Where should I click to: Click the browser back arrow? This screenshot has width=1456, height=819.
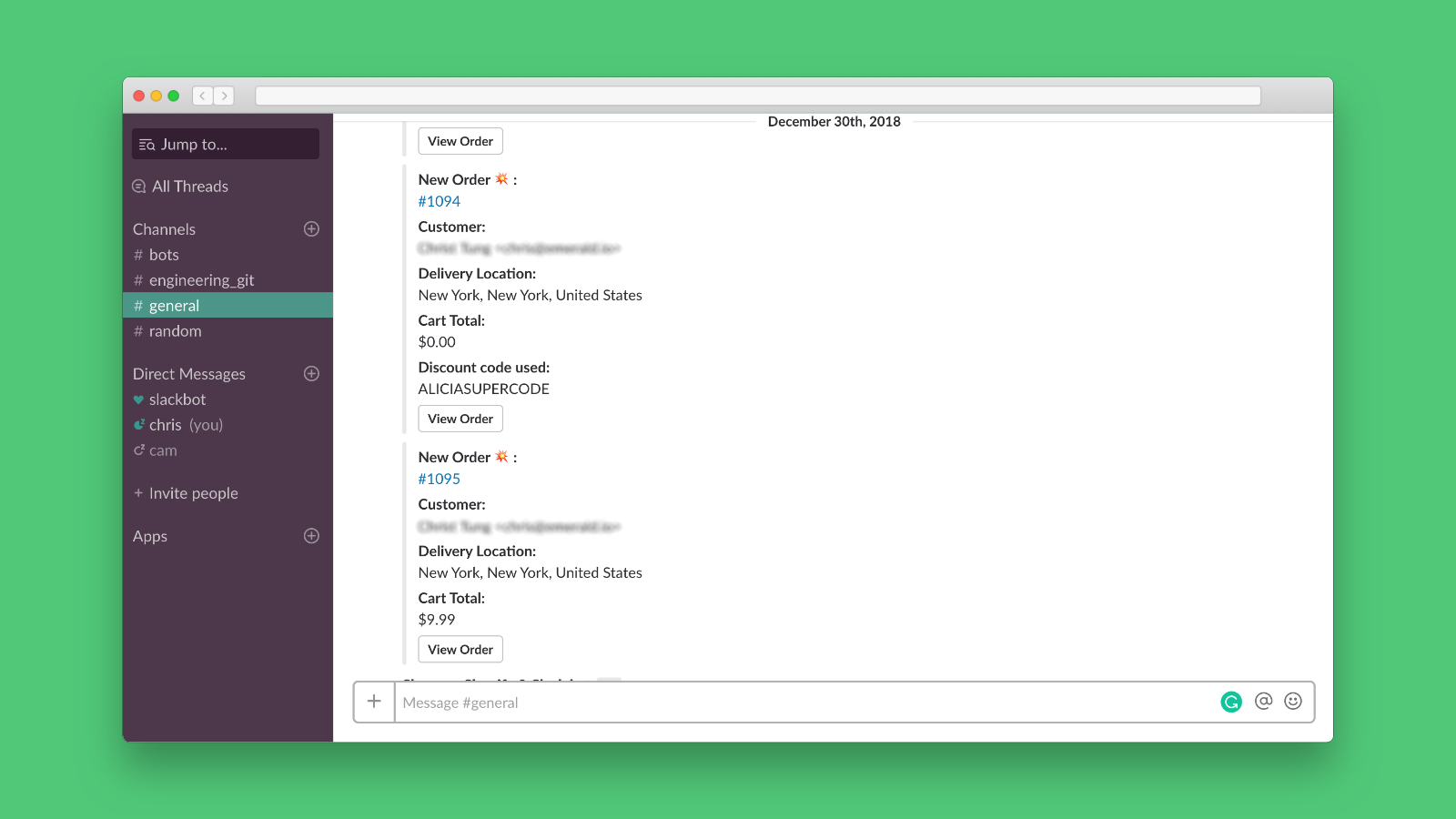coord(201,96)
